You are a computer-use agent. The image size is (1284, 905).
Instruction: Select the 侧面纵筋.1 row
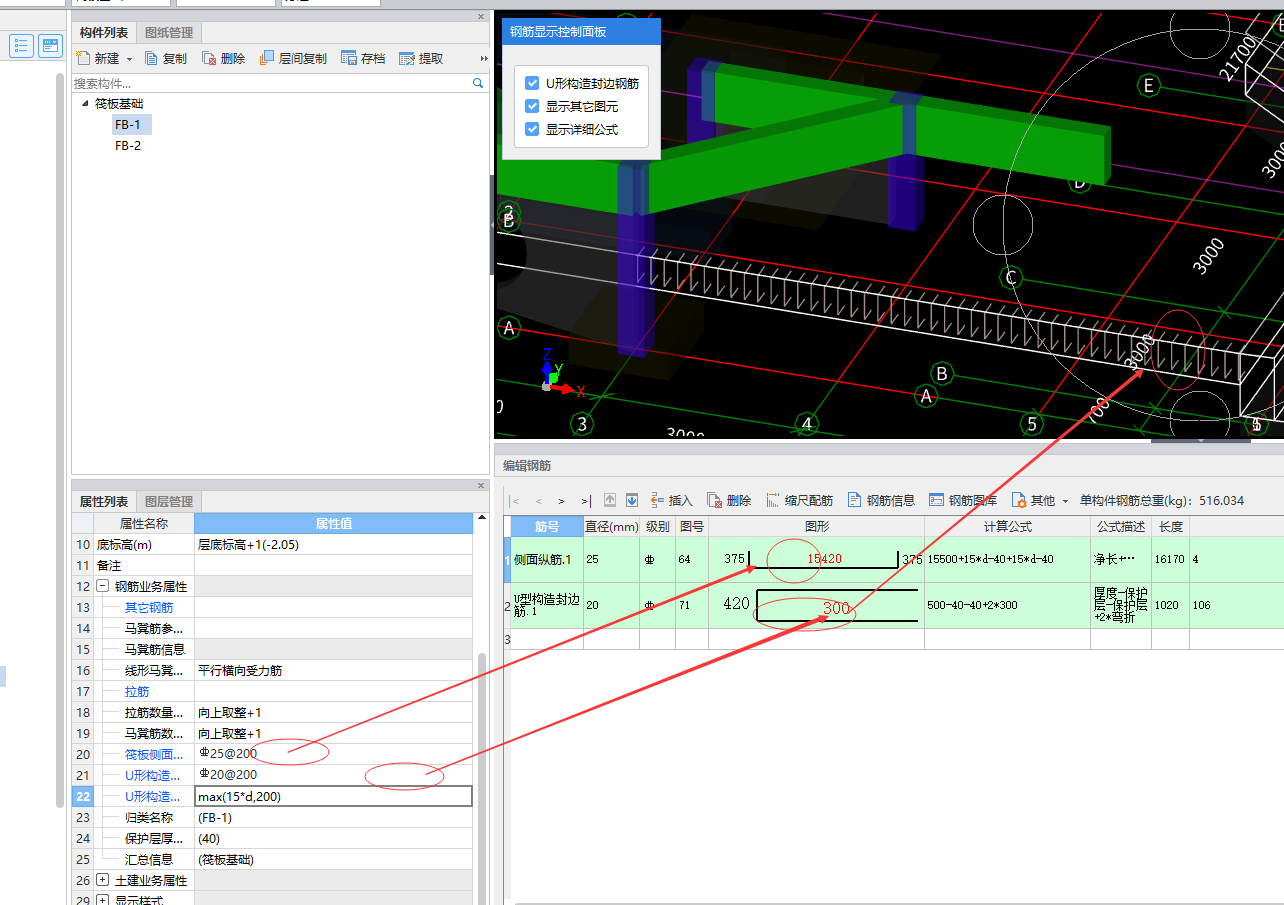(547, 559)
